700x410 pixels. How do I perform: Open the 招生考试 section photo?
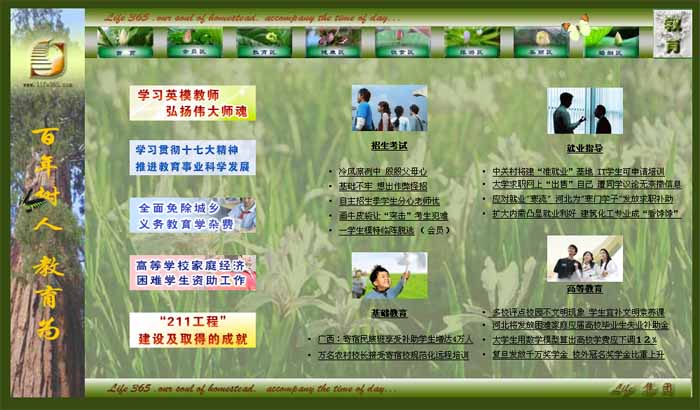click(388, 109)
